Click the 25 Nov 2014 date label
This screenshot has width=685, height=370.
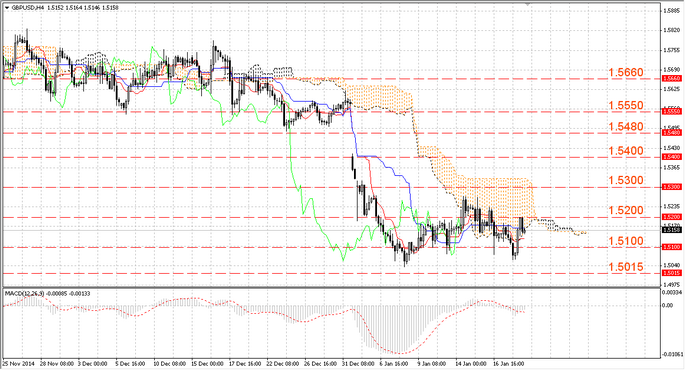click(x=18, y=363)
